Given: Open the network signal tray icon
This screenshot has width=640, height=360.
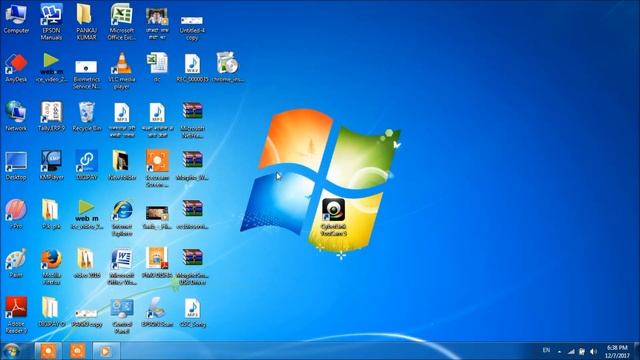Looking at the screenshot, I should point(571,351).
